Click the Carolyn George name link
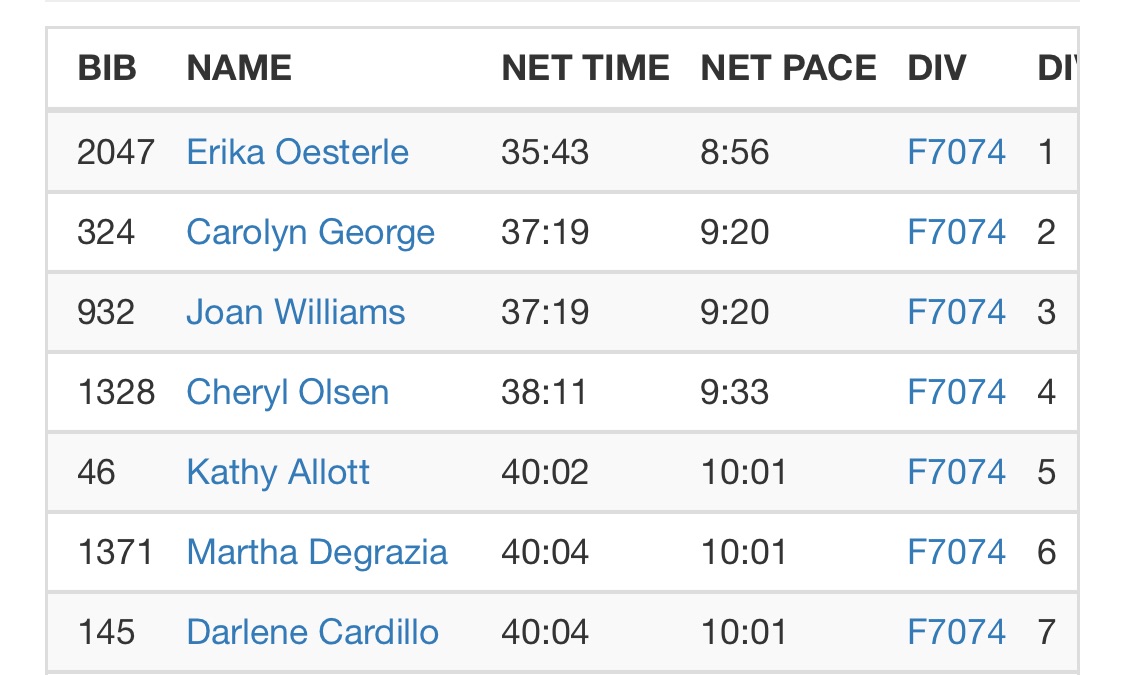 coord(310,232)
